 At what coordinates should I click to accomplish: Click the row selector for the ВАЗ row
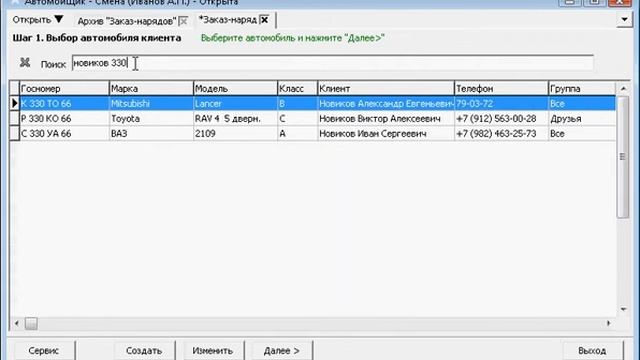14,133
